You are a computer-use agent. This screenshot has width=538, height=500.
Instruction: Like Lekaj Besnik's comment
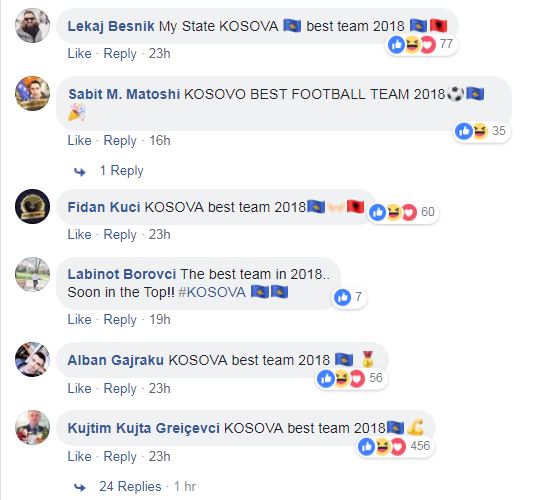pyautogui.click(x=80, y=54)
